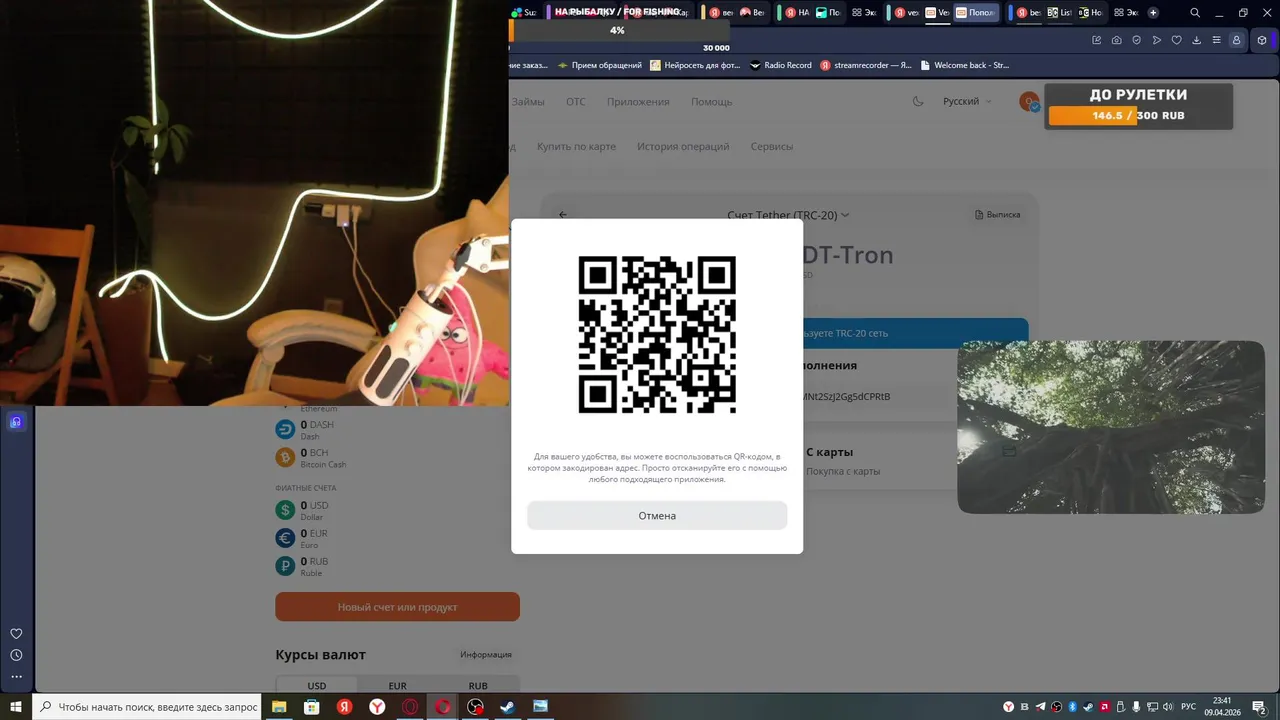Open the Radio Record bookmark
This screenshot has height=720, width=1280.
780,65
